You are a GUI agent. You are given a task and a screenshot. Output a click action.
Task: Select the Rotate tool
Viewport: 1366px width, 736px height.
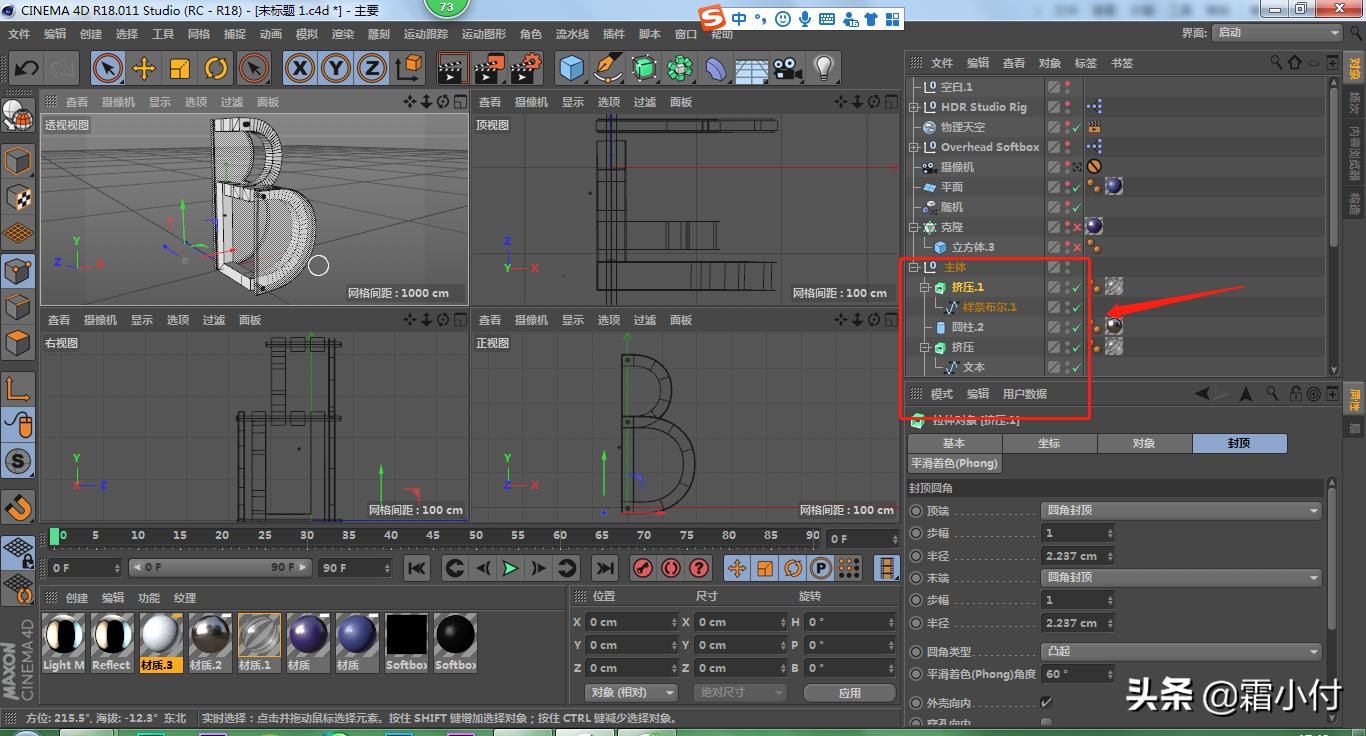[216, 67]
